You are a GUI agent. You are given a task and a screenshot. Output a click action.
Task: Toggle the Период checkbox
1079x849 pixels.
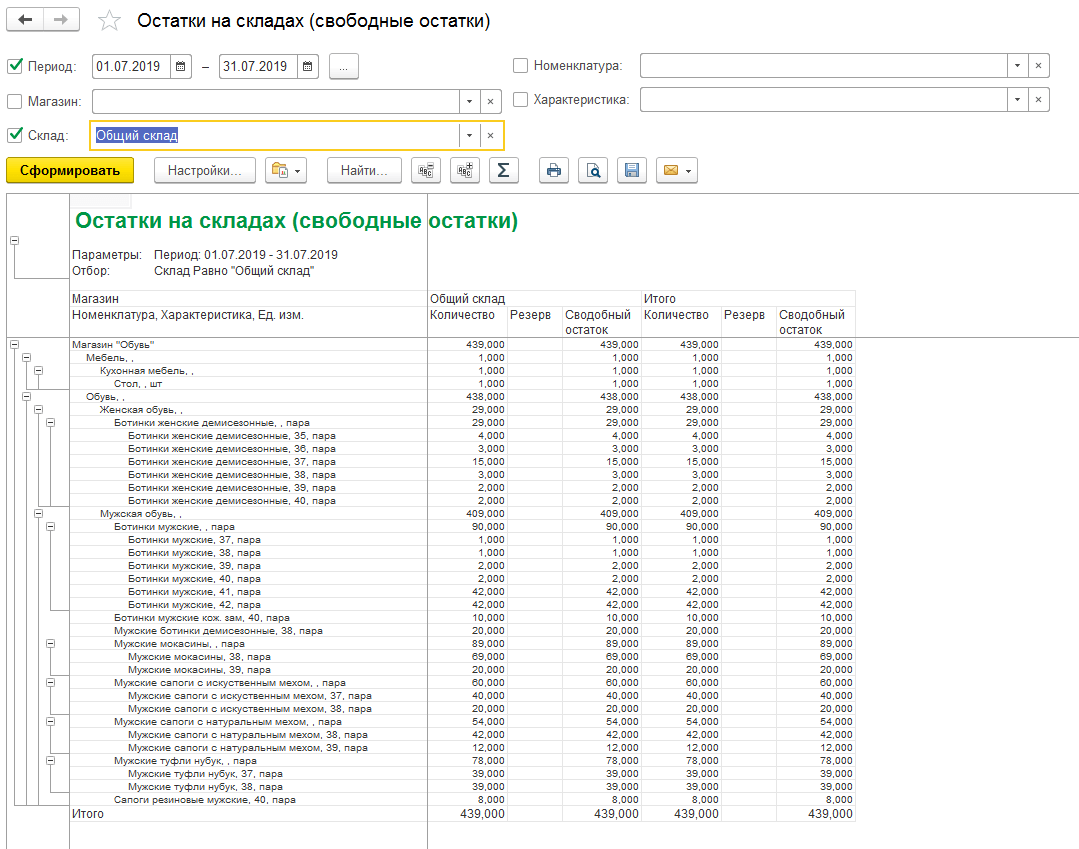tap(14, 66)
